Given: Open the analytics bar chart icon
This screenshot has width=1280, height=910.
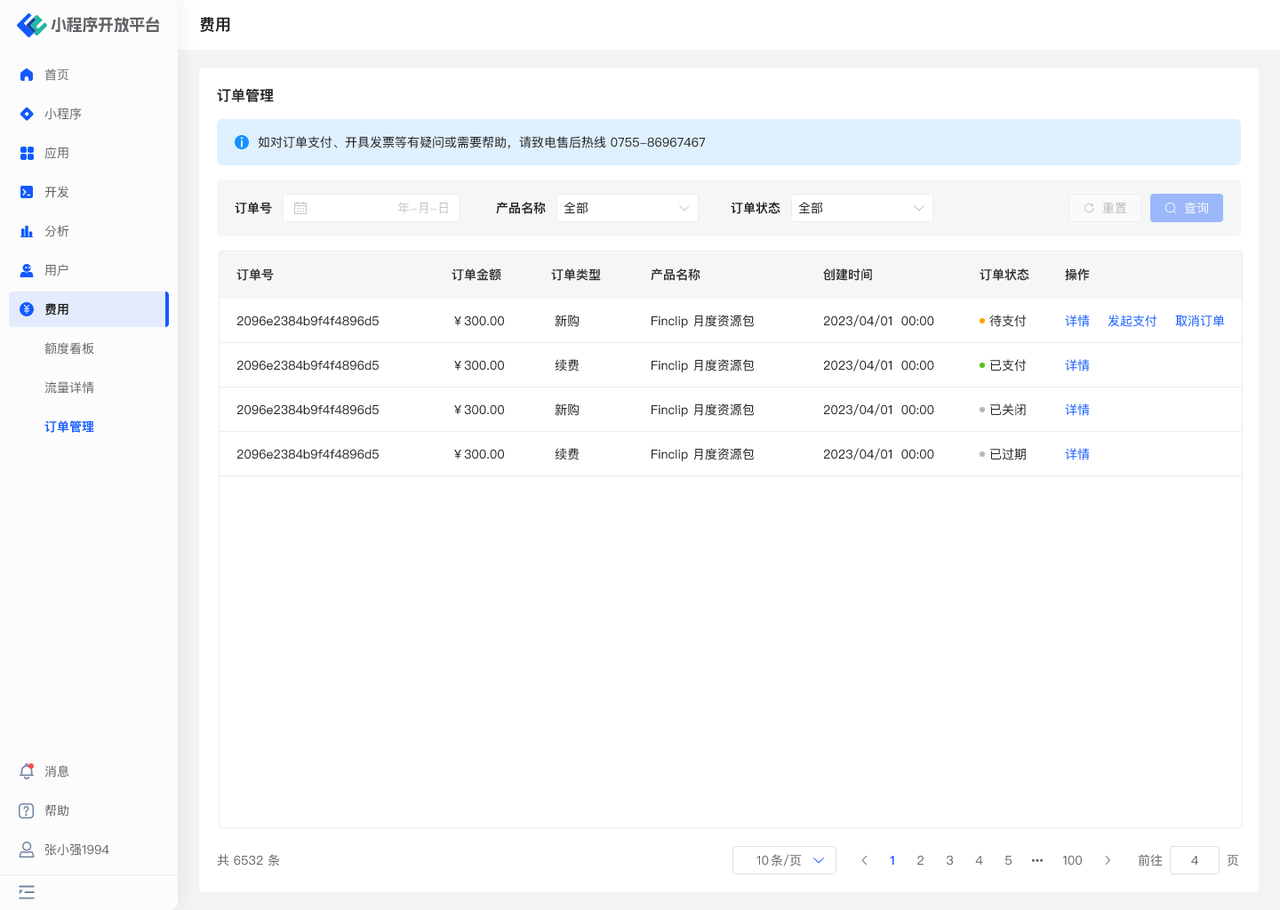Looking at the screenshot, I should 27,231.
